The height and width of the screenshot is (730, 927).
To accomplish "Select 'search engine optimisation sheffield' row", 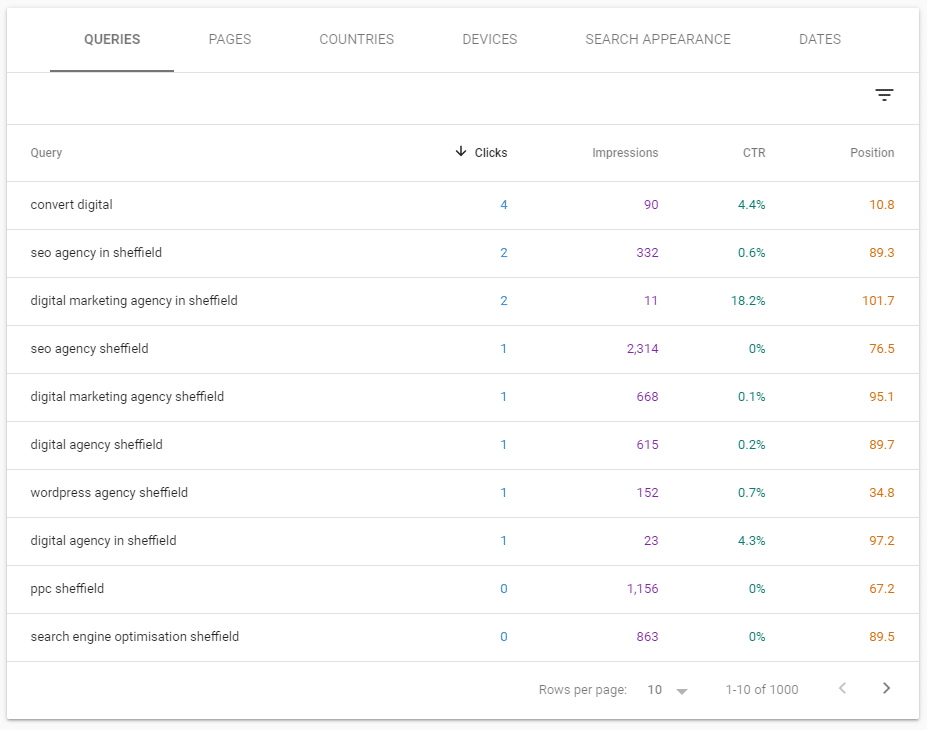I will click(x=135, y=637).
